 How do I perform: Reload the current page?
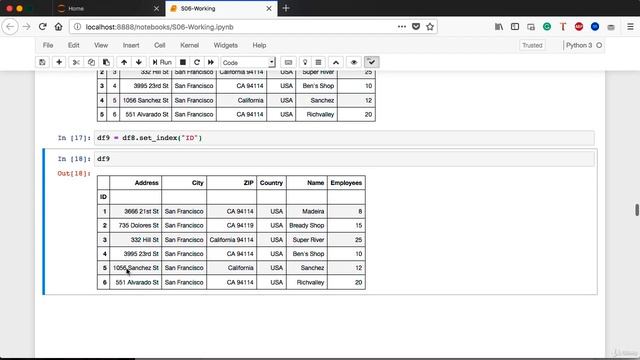(x=42, y=27)
